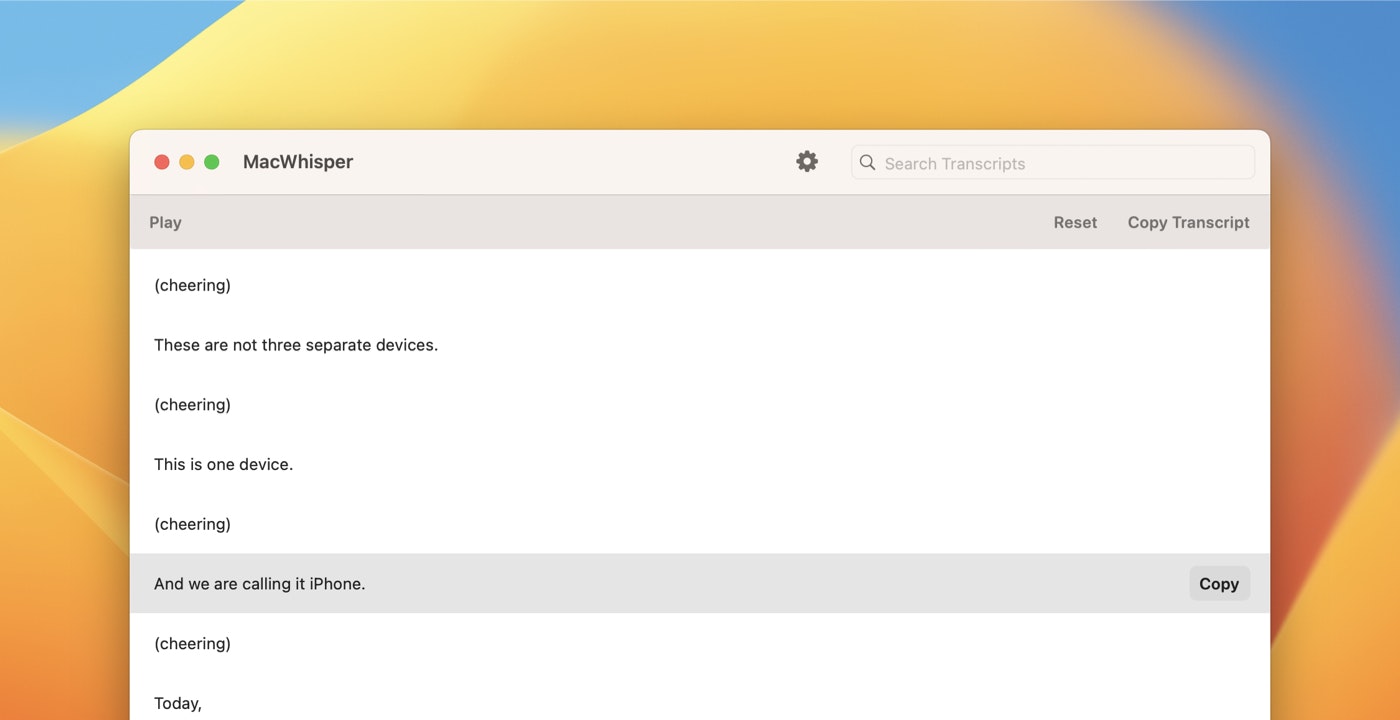The image size is (1400, 720).
Task: Select (cheering) line directly above "This is one device."
Action: pos(193,405)
